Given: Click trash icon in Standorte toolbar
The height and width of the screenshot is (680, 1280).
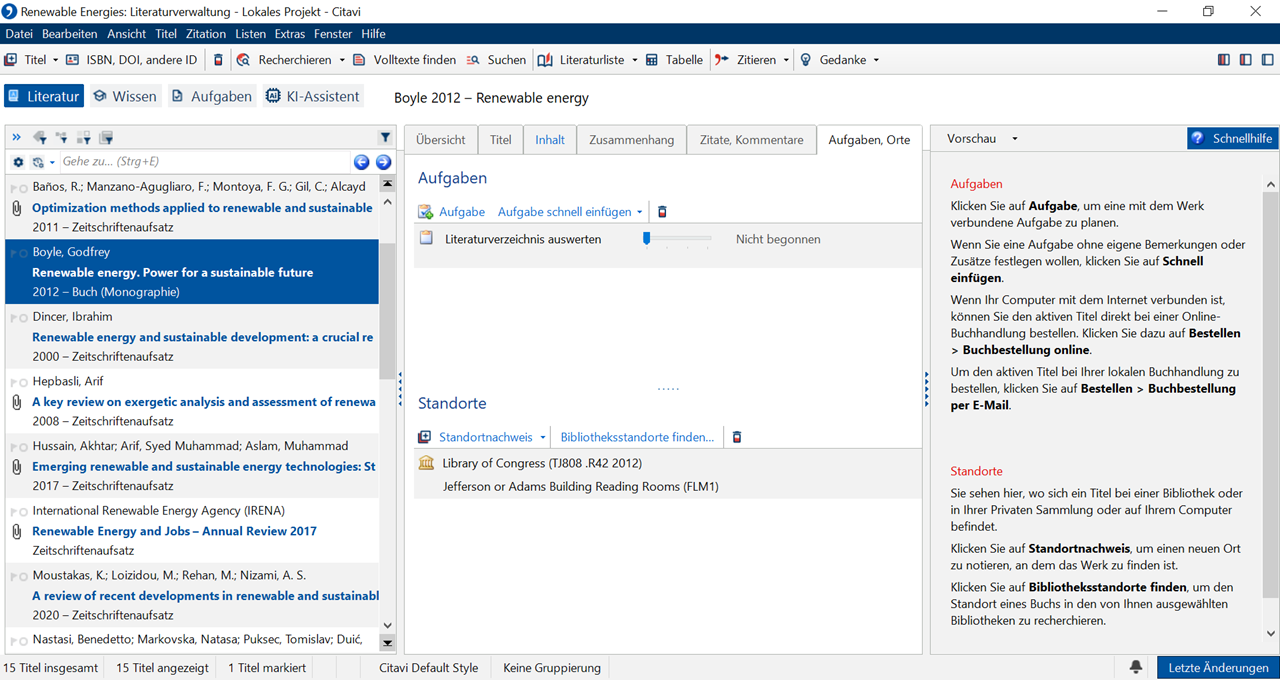Looking at the screenshot, I should tap(737, 437).
